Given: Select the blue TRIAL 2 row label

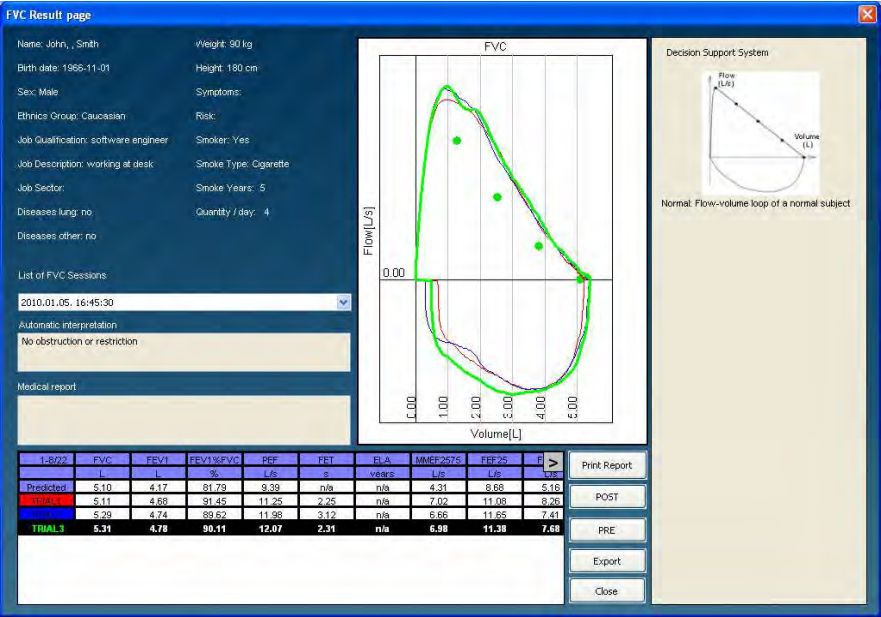Looking at the screenshot, I should click(45, 513).
